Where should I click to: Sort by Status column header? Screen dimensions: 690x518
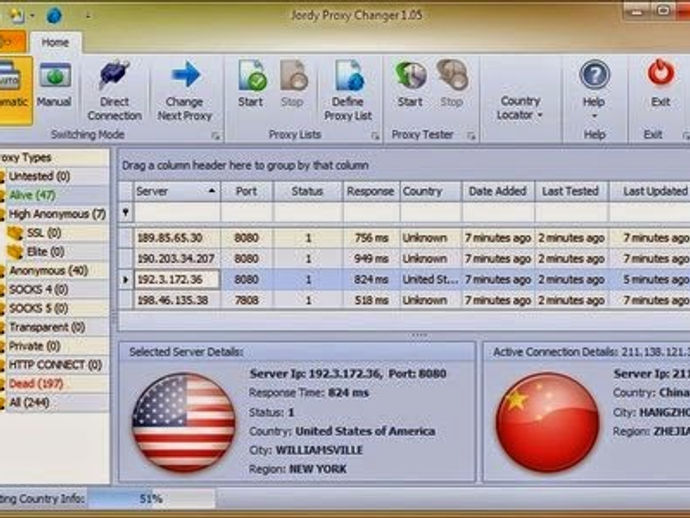click(308, 191)
